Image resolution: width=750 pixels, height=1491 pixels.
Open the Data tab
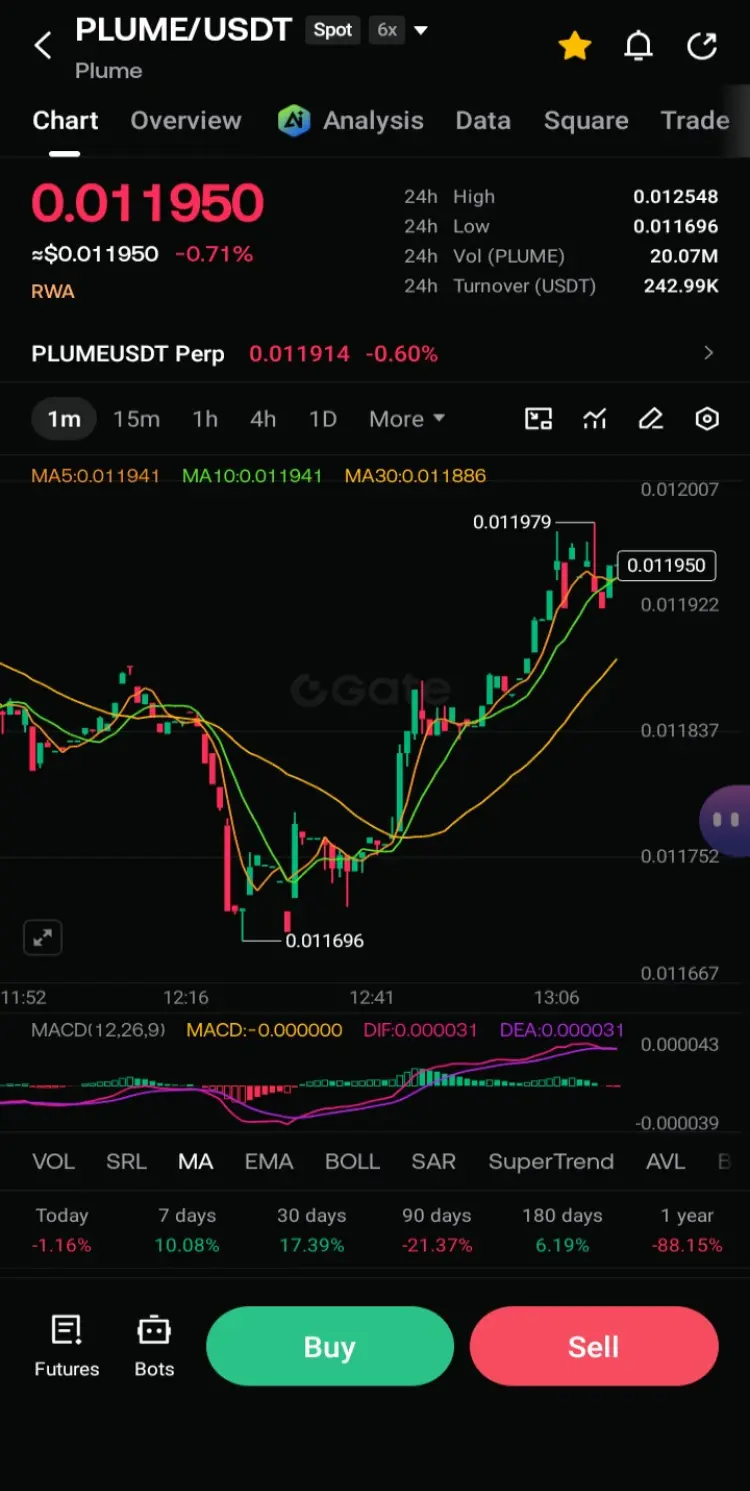[483, 121]
